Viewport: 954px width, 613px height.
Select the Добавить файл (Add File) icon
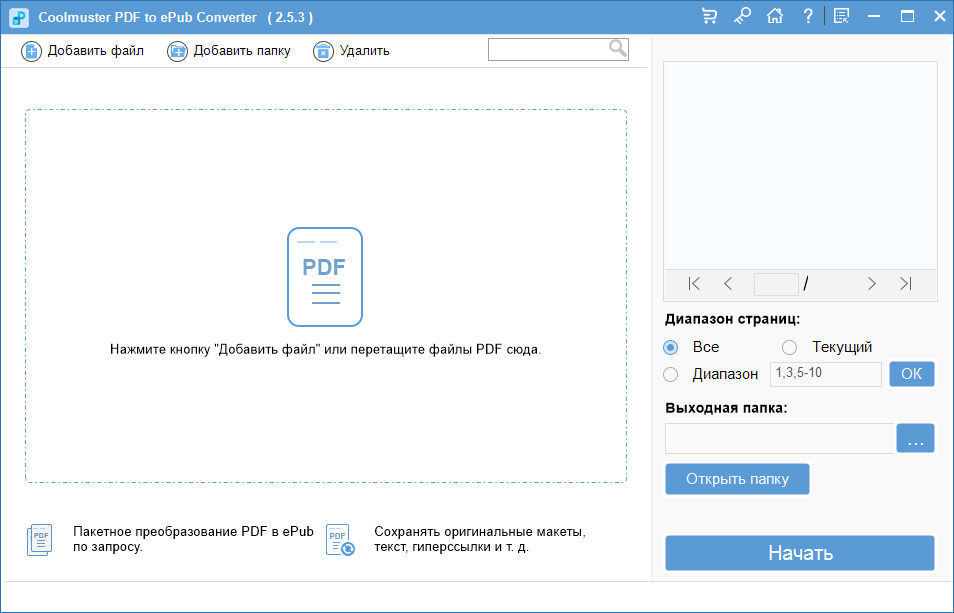point(31,51)
